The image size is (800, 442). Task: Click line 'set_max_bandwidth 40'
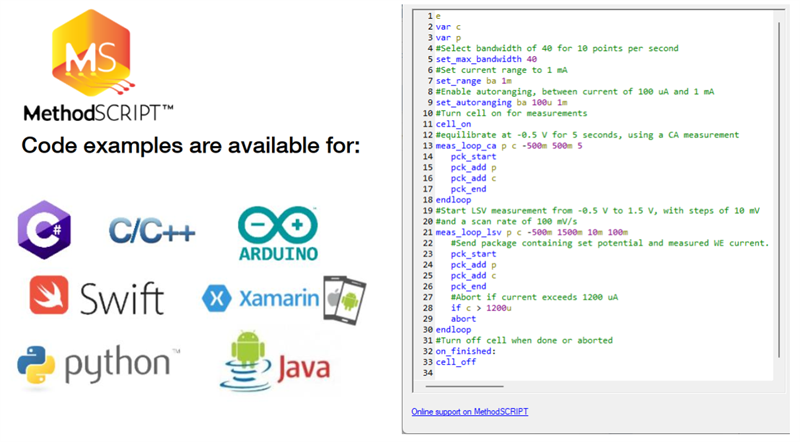(x=486, y=59)
